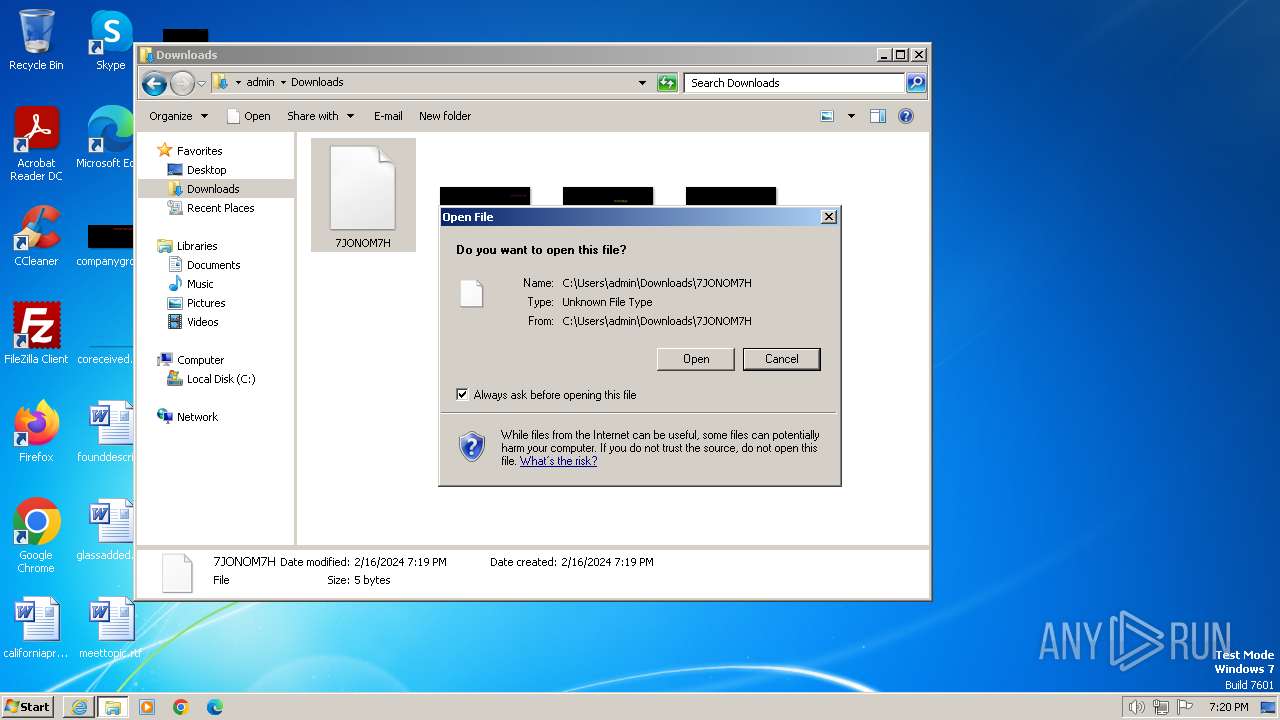
Task: Open Edge from the taskbar
Action: click(215, 707)
